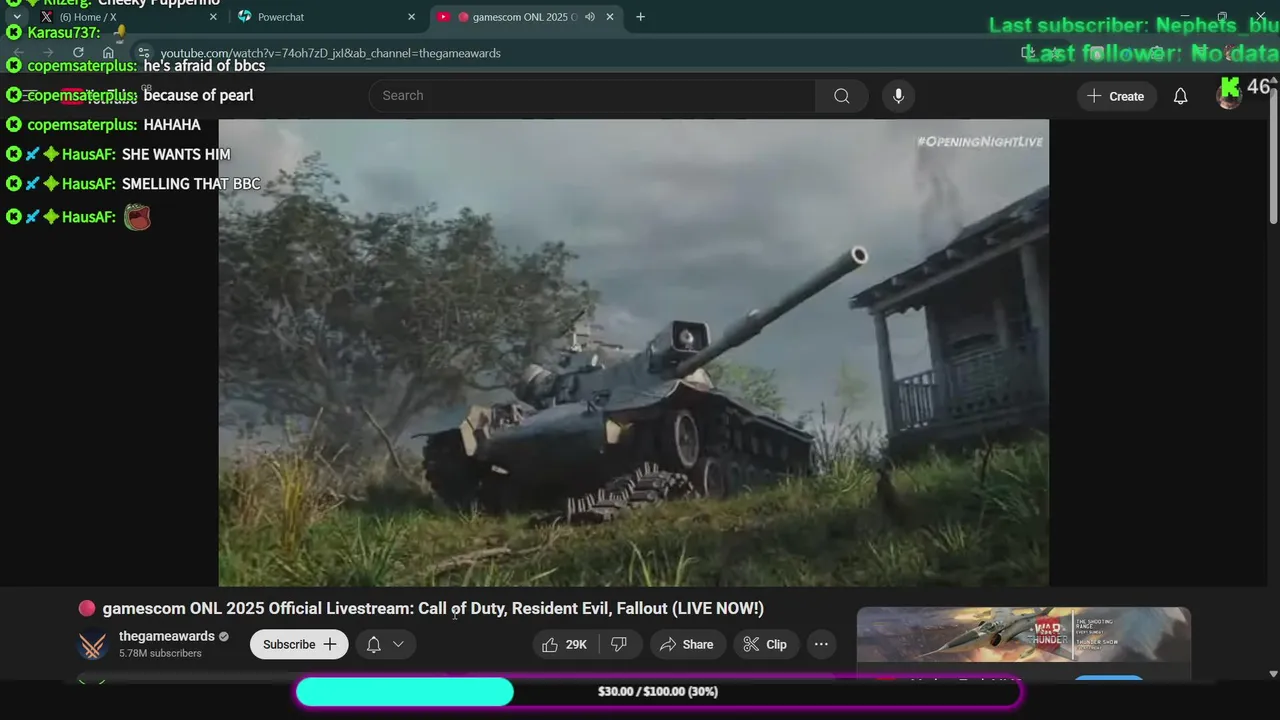The image size is (1280, 720).
Task: Click the $30.00 / $100.00 donation goal bar
Action: click(x=658, y=692)
